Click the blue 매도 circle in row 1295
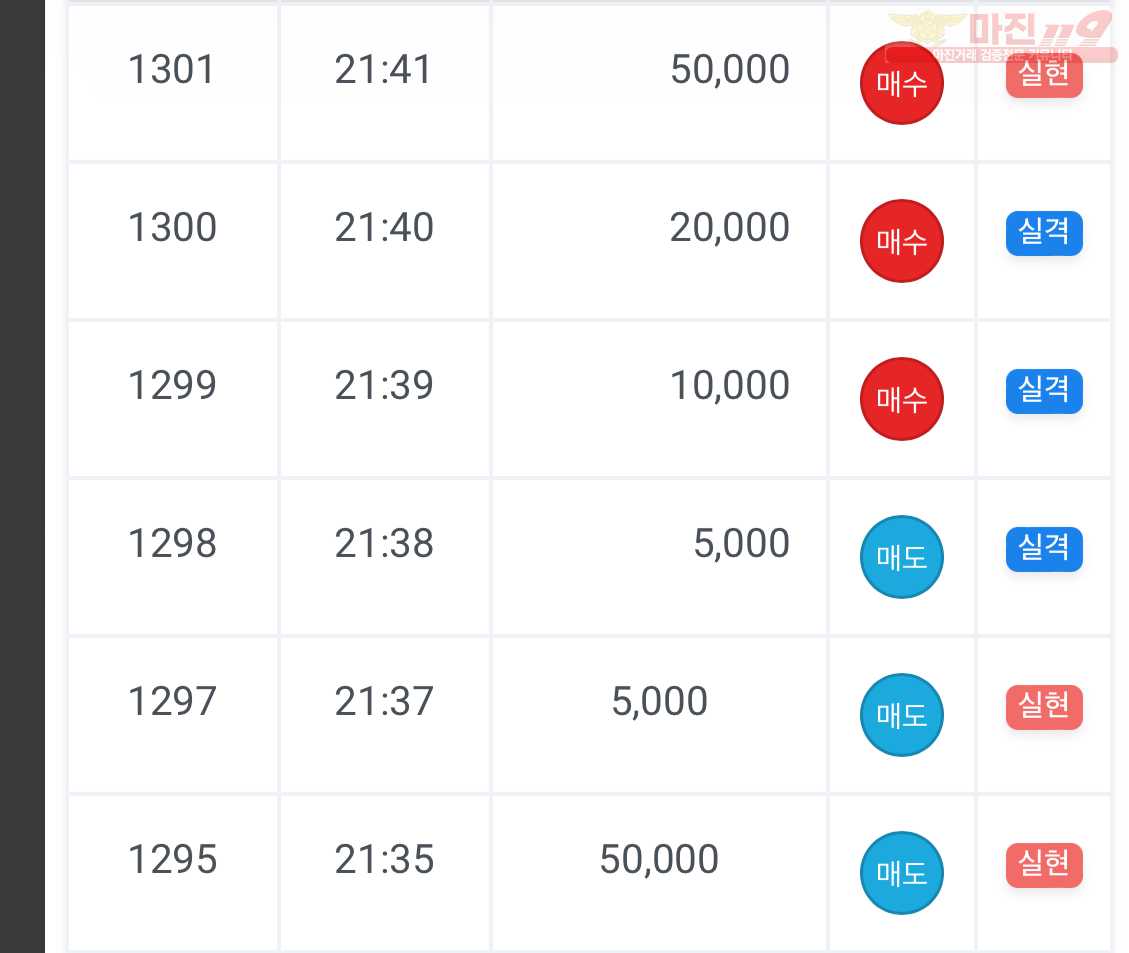The width and height of the screenshot is (1129, 953). 901,873
